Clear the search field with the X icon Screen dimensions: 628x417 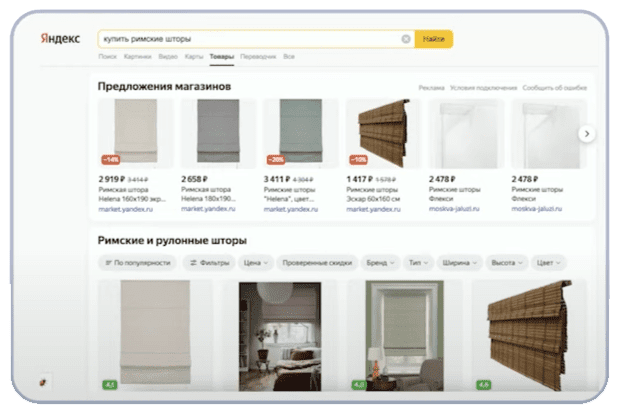[x=405, y=39]
